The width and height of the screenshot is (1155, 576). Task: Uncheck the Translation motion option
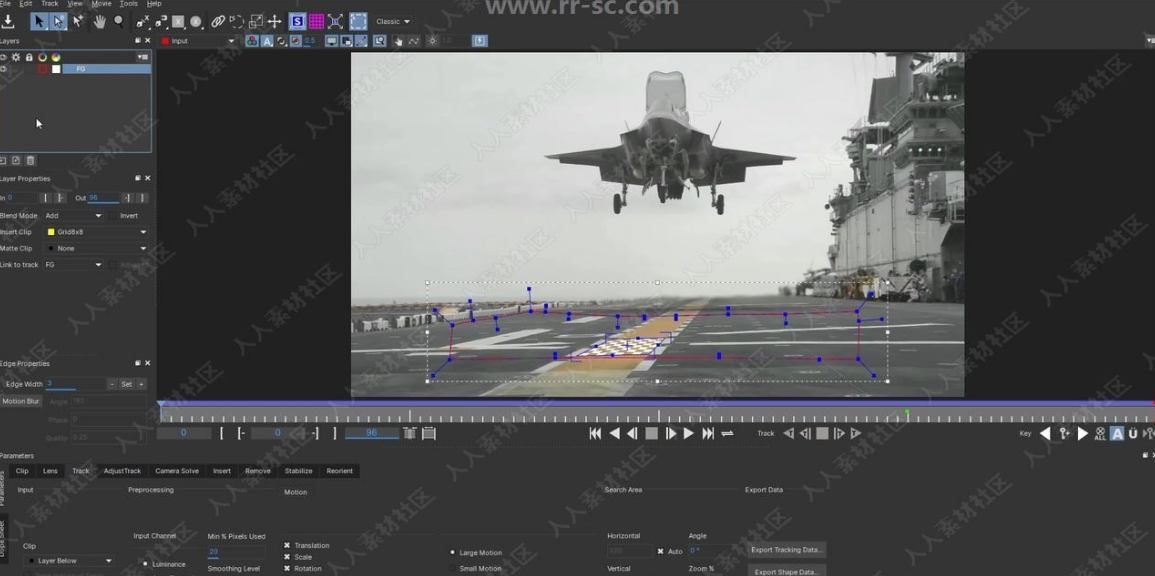coord(287,546)
